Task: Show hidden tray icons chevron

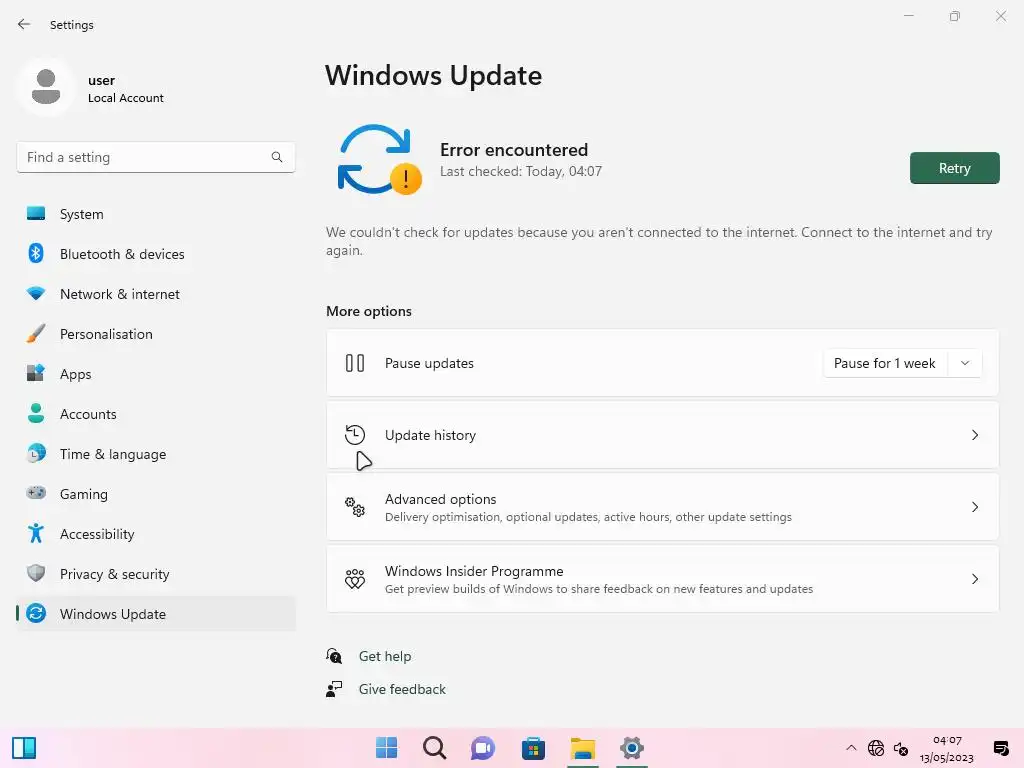Action: point(851,748)
